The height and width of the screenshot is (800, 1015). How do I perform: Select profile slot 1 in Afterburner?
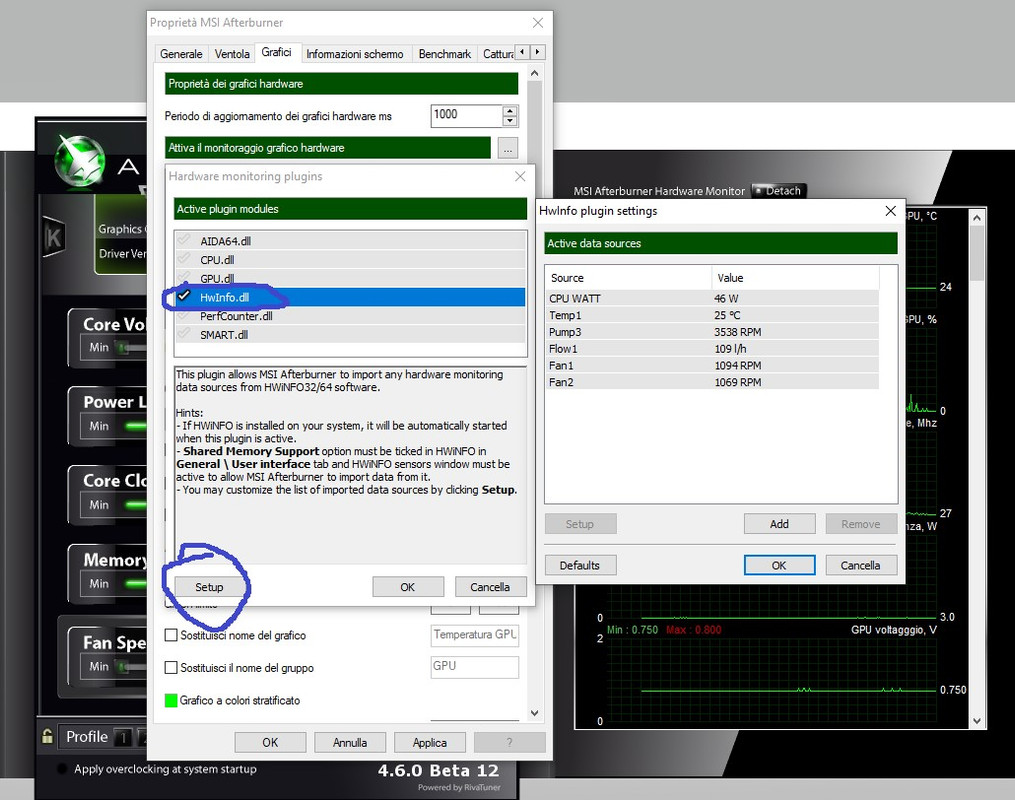pyautogui.click(x=122, y=737)
